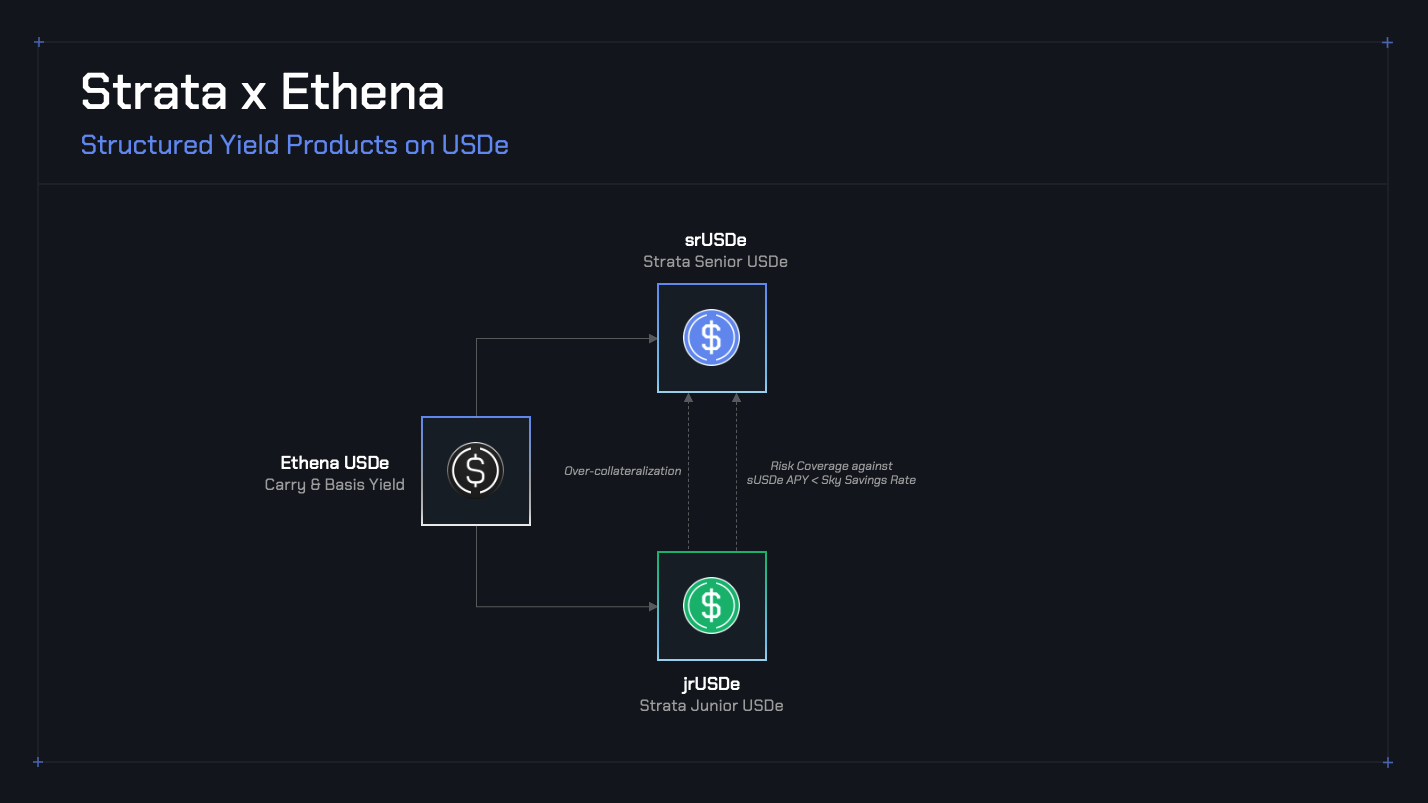The width and height of the screenshot is (1428, 803).
Task: Click the Structured Yield Products on USDe subtitle
Action: pos(294,144)
